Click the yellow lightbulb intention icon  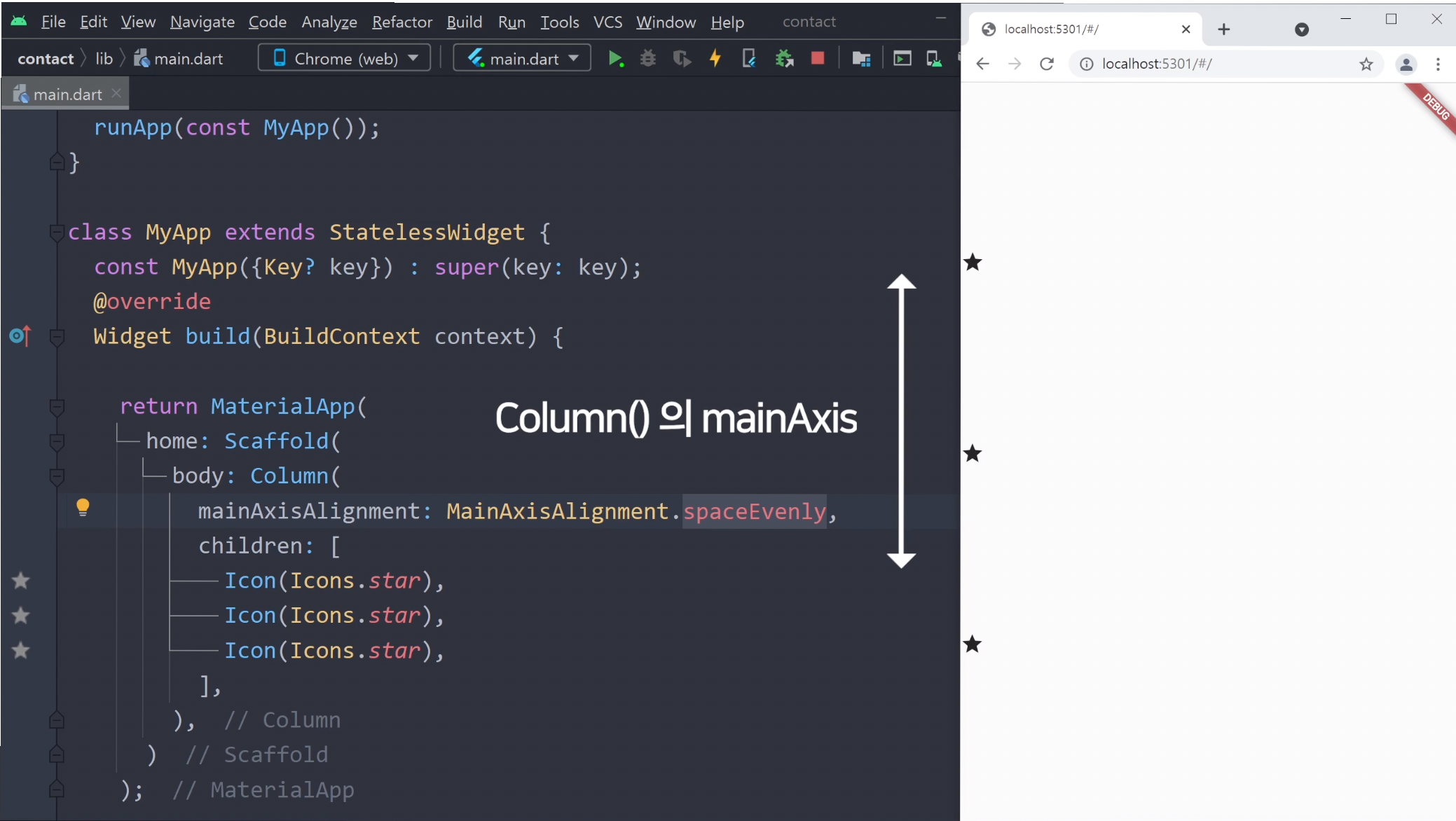pyautogui.click(x=83, y=507)
